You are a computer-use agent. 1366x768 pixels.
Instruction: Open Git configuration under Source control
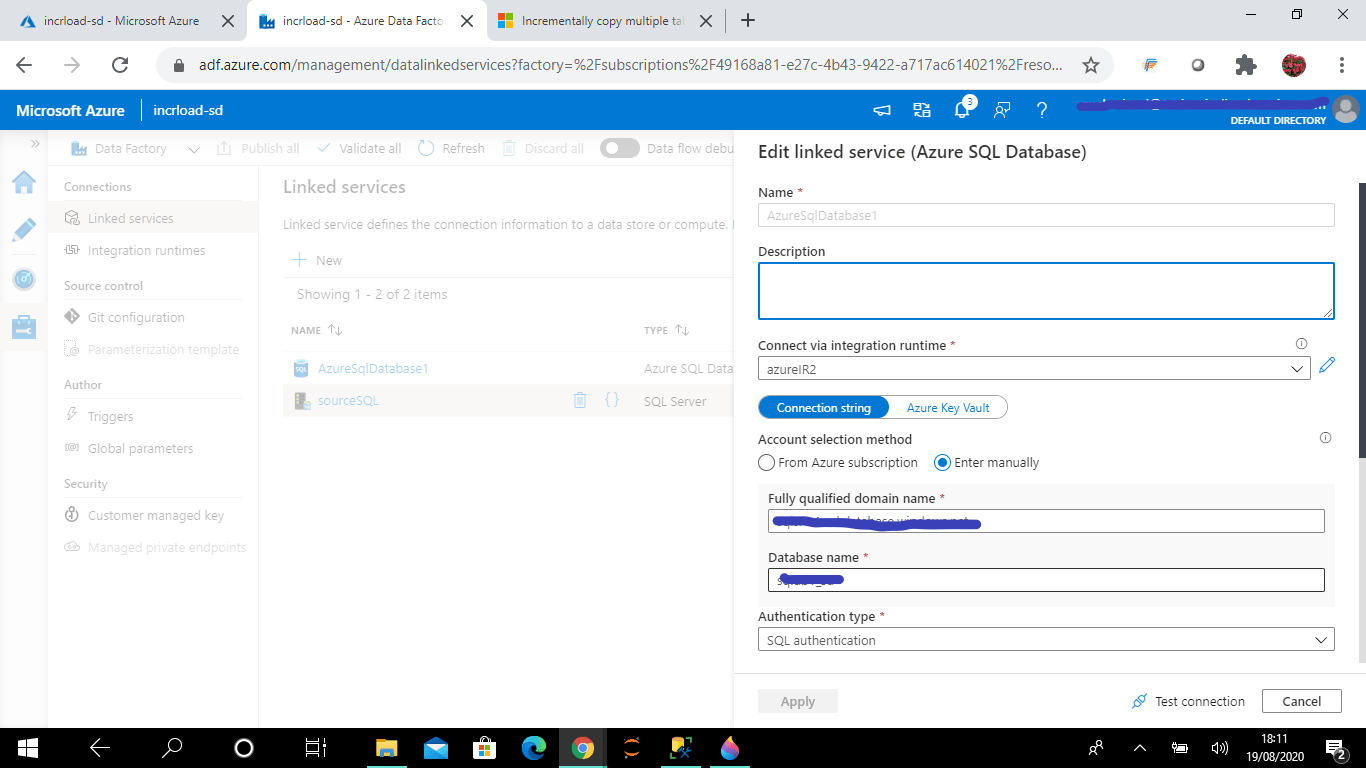click(136, 317)
